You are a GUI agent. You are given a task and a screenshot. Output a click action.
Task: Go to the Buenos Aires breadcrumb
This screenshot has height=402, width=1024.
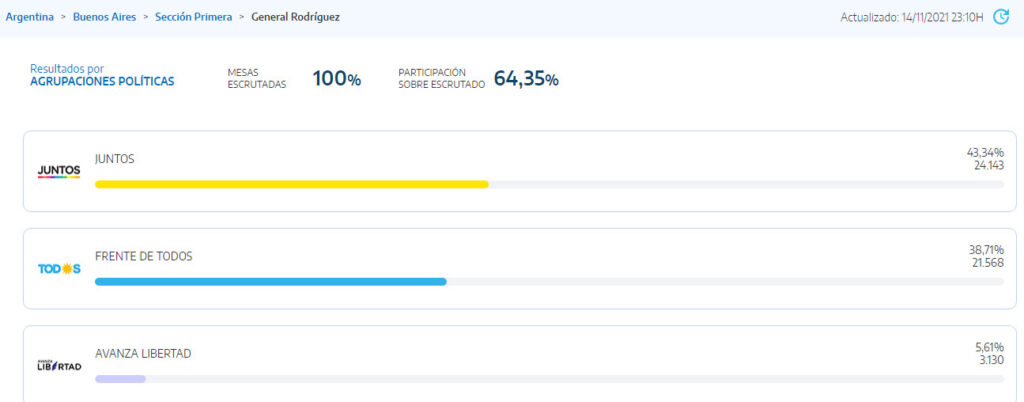(x=104, y=17)
